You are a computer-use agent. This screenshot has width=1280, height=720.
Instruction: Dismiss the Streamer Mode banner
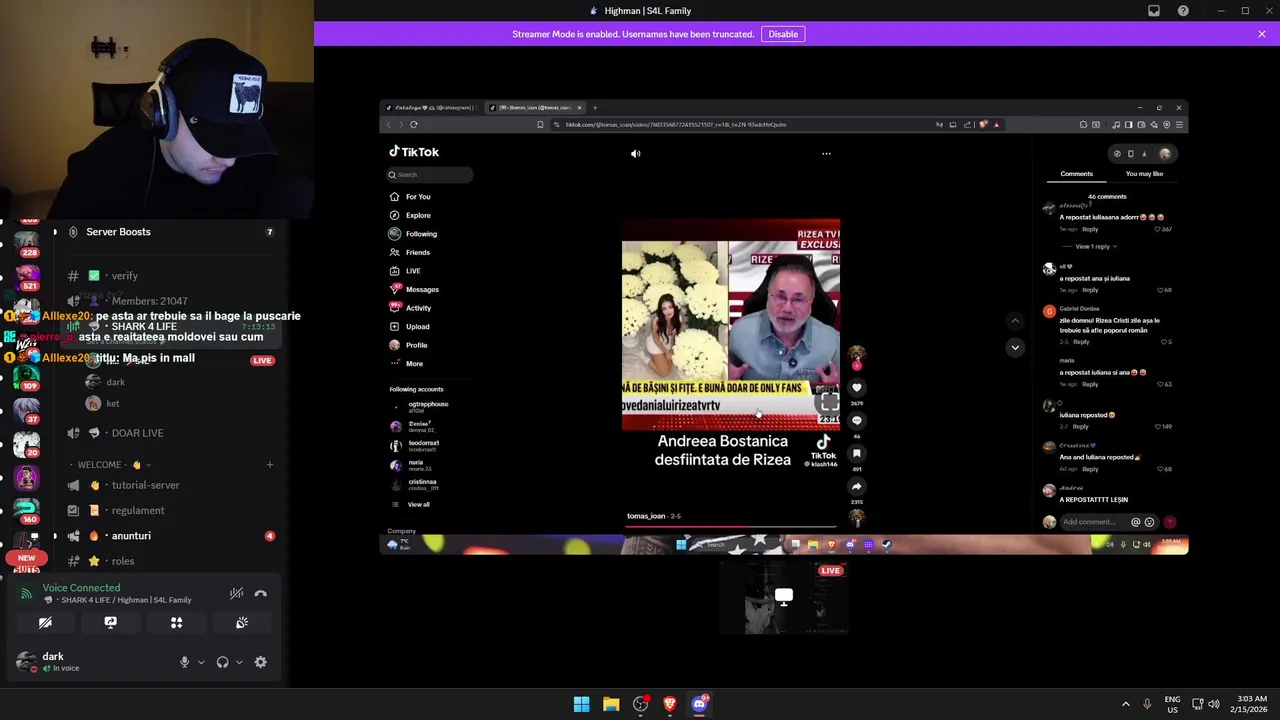(x=1262, y=34)
